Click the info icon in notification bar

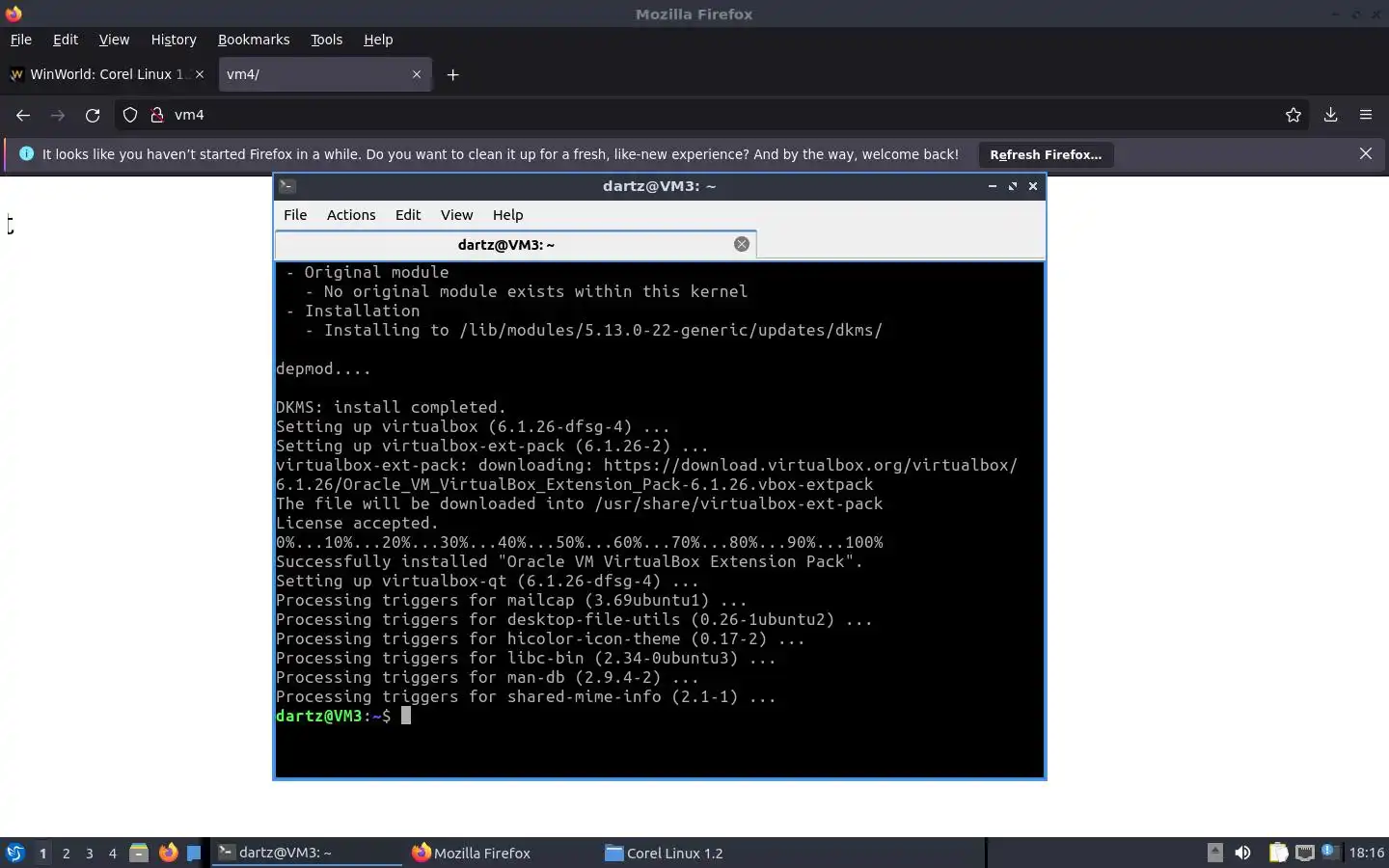[x=26, y=153]
